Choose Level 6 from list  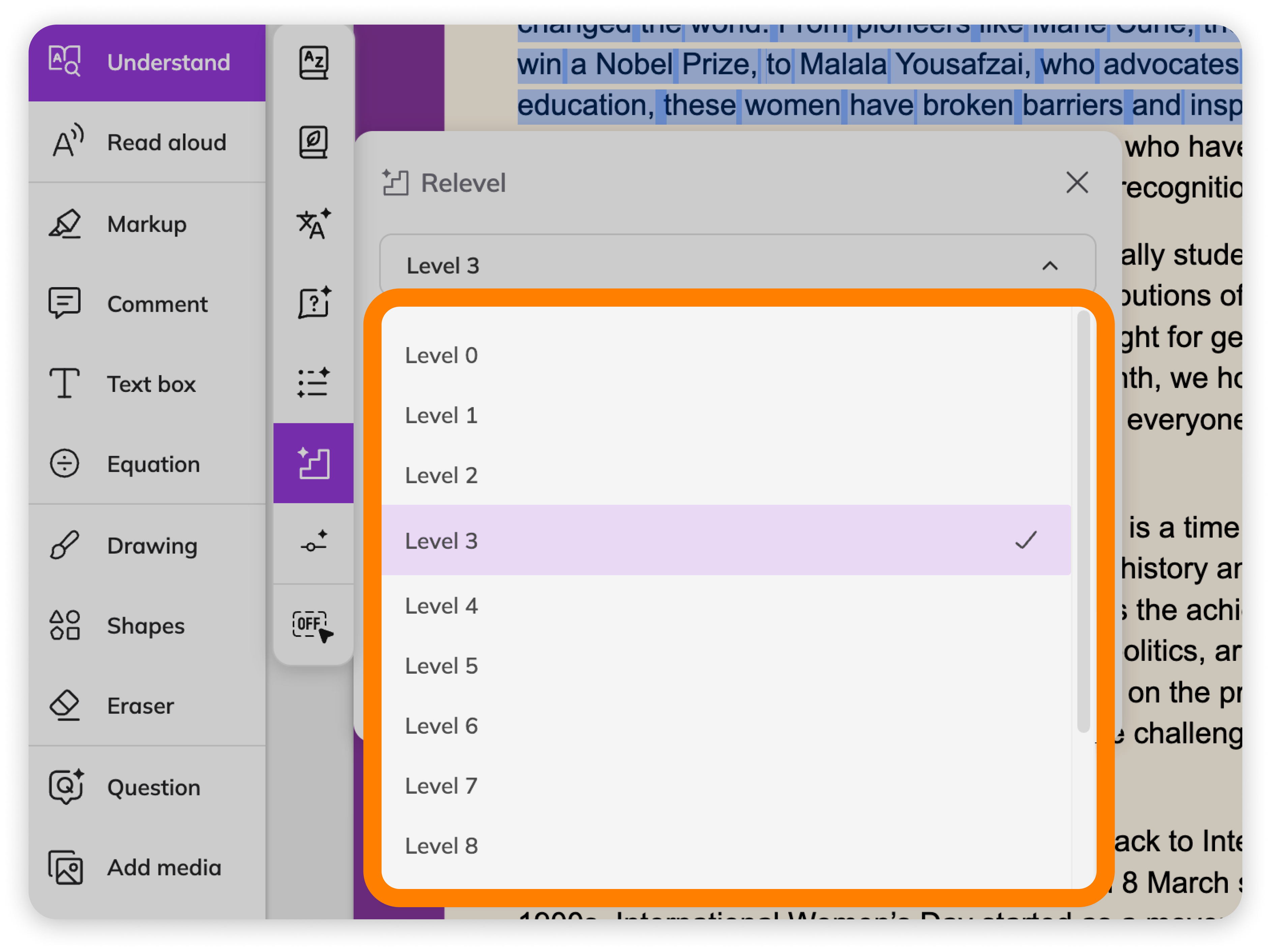tap(726, 726)
